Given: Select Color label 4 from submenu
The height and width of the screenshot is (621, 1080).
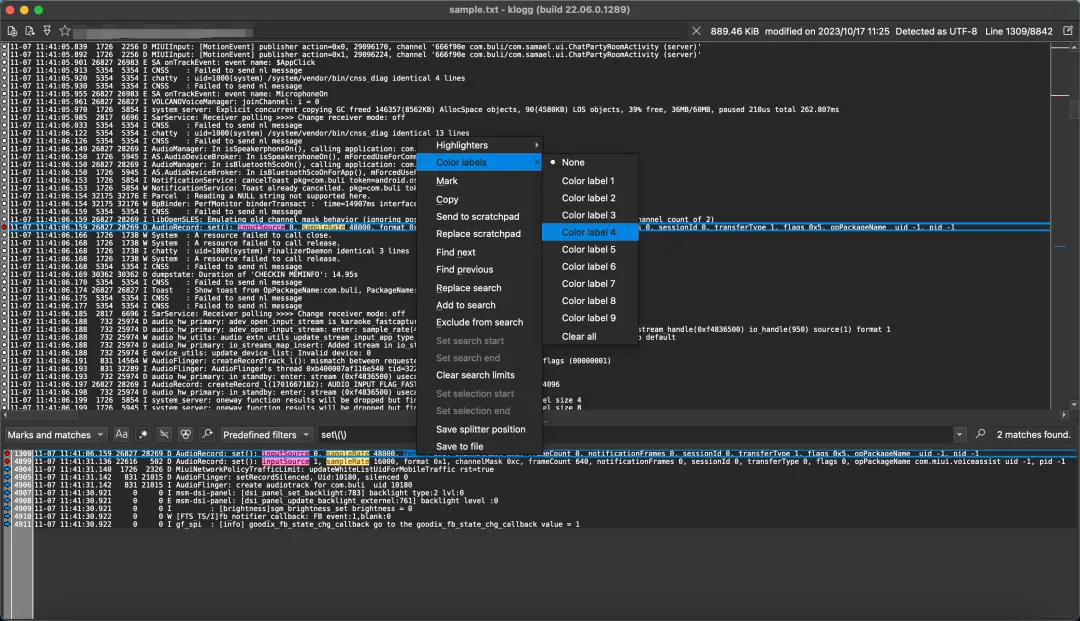Looking at the screenshot, I should [x=588, y=232].
